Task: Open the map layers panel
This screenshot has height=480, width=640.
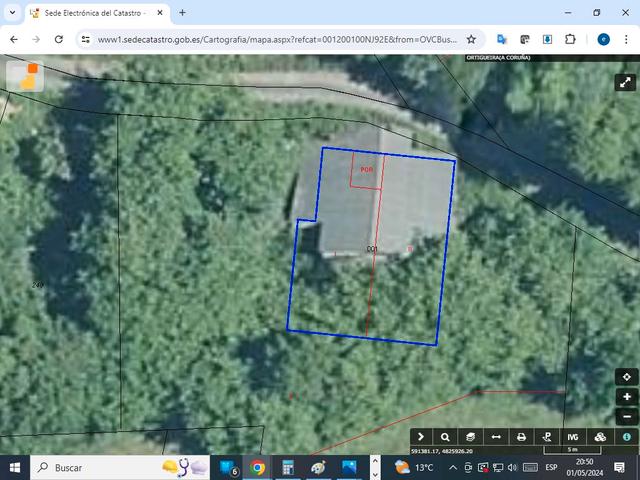Action: click(x=471, y=437)
